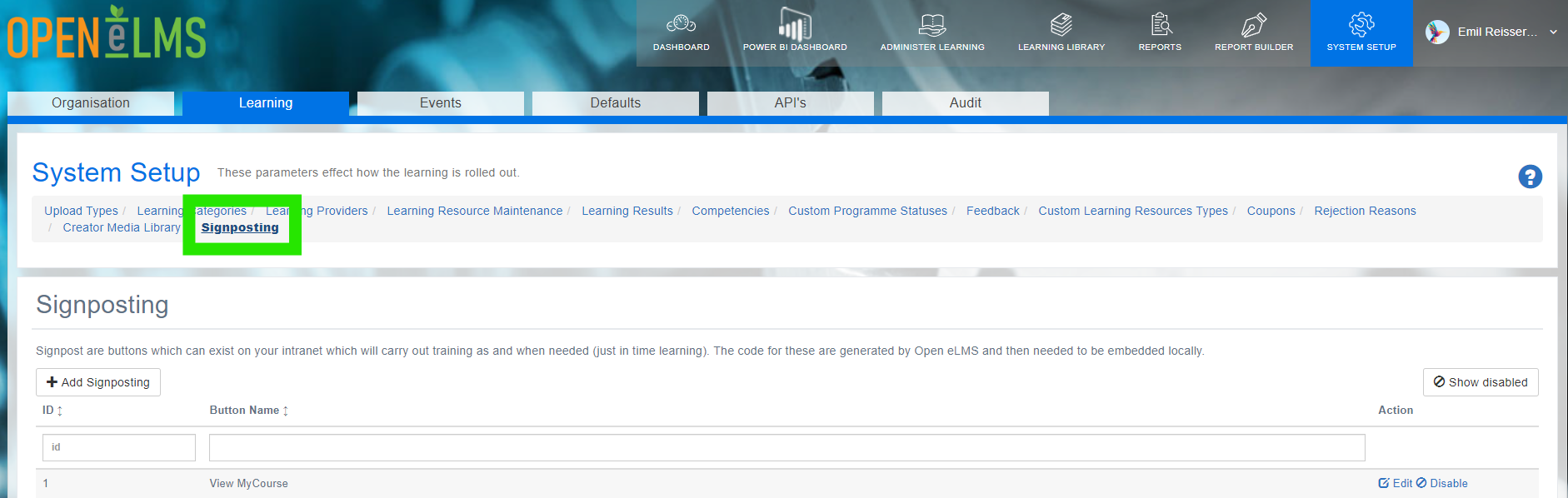Switch to the API's tab
The height and width of the screenshot is (498, 1568).
click(x=791, y=103)
